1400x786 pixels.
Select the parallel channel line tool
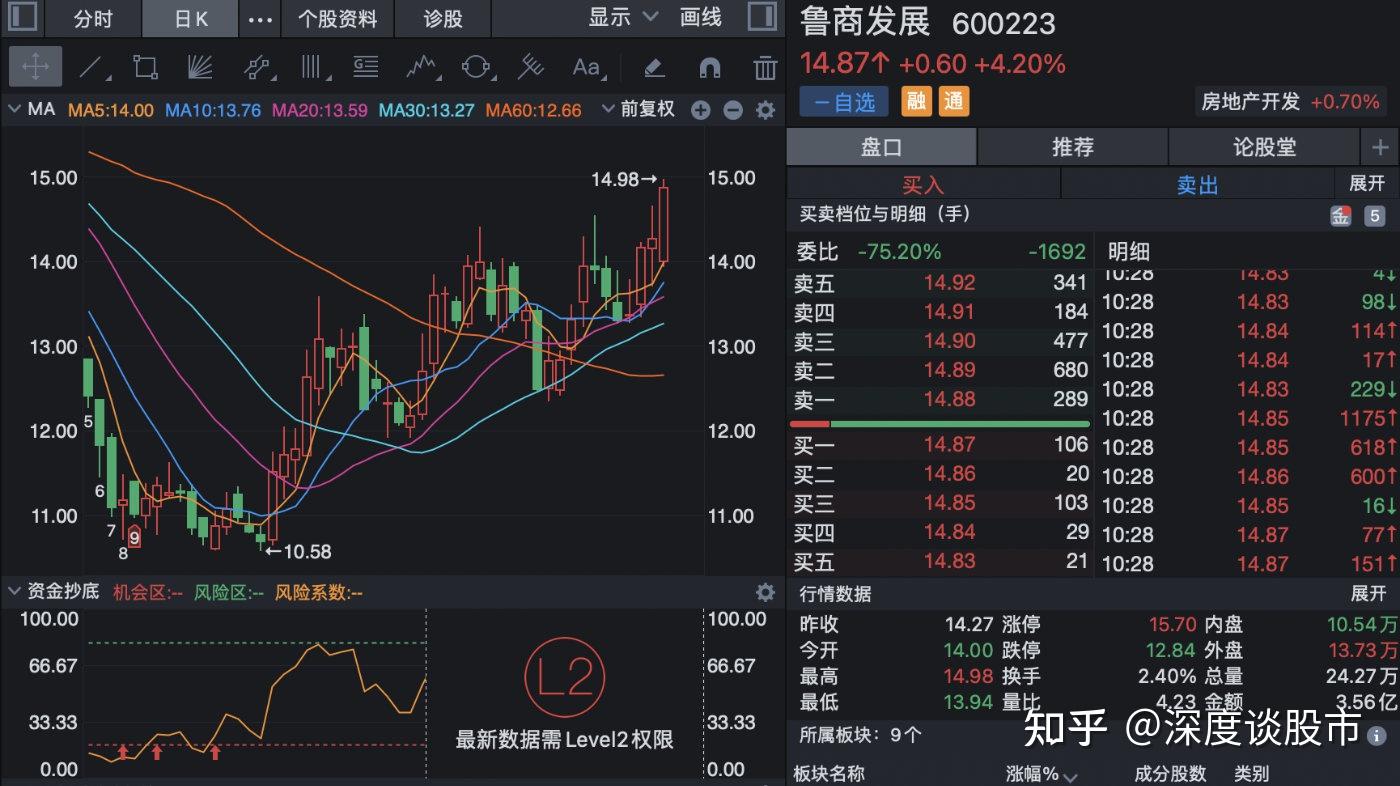(258, 67)
